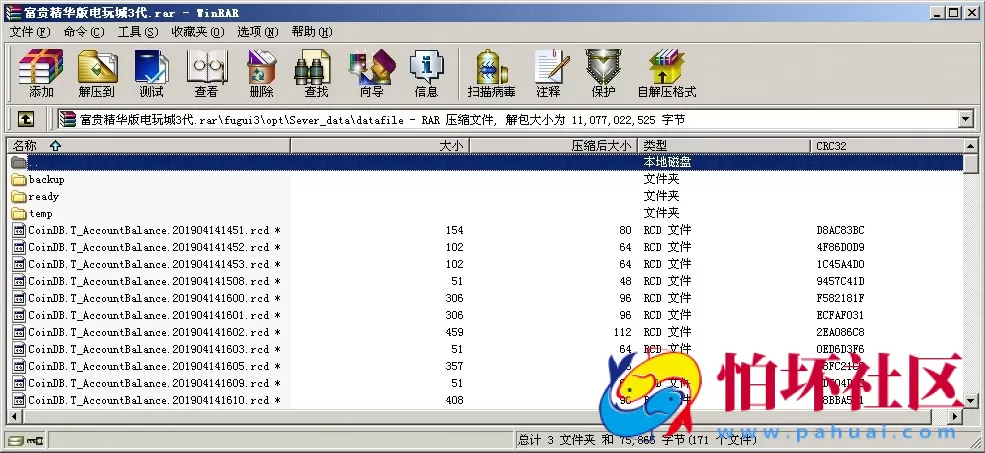Viewport: 985px width, 453px height.
Task: Expand the archive path dropdown arrow
Action: (966, 119)
